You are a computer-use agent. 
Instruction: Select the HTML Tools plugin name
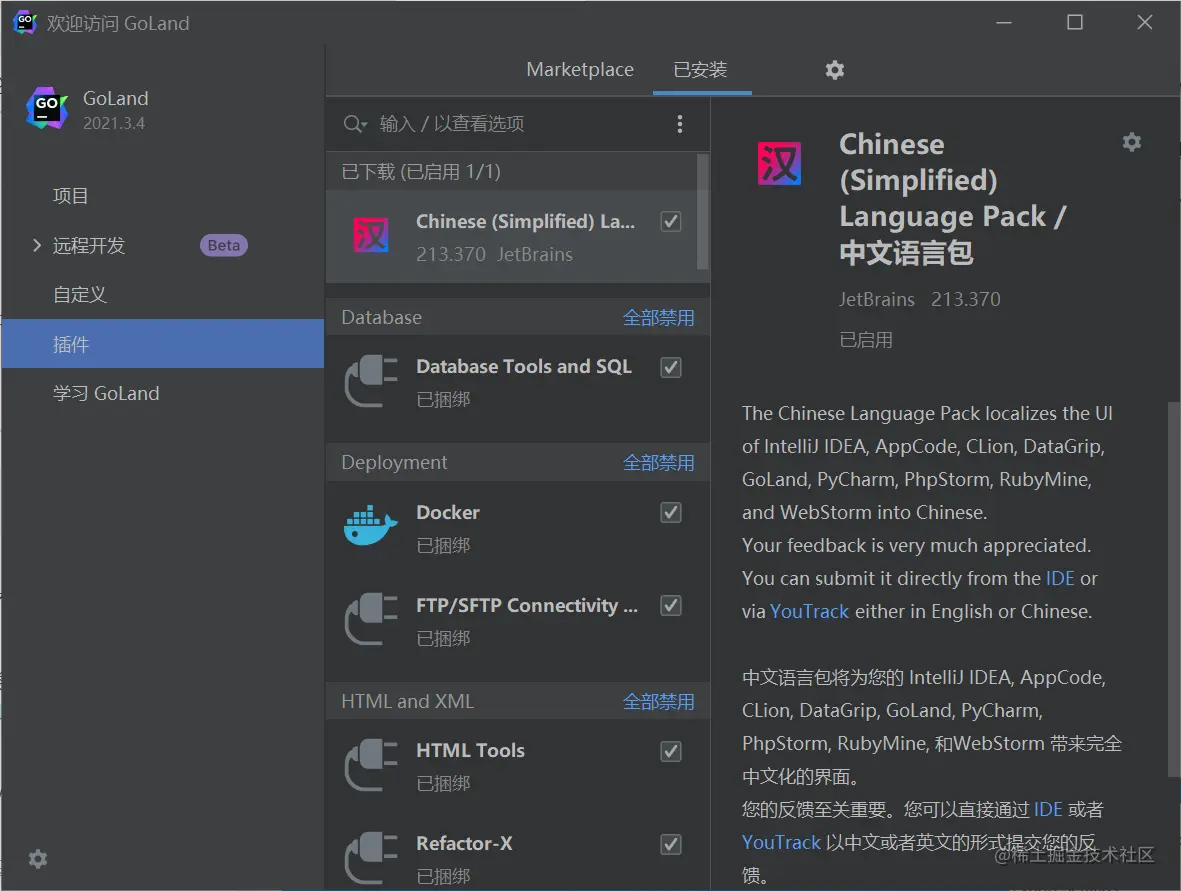pyautogui.click(x=470, y=751)
